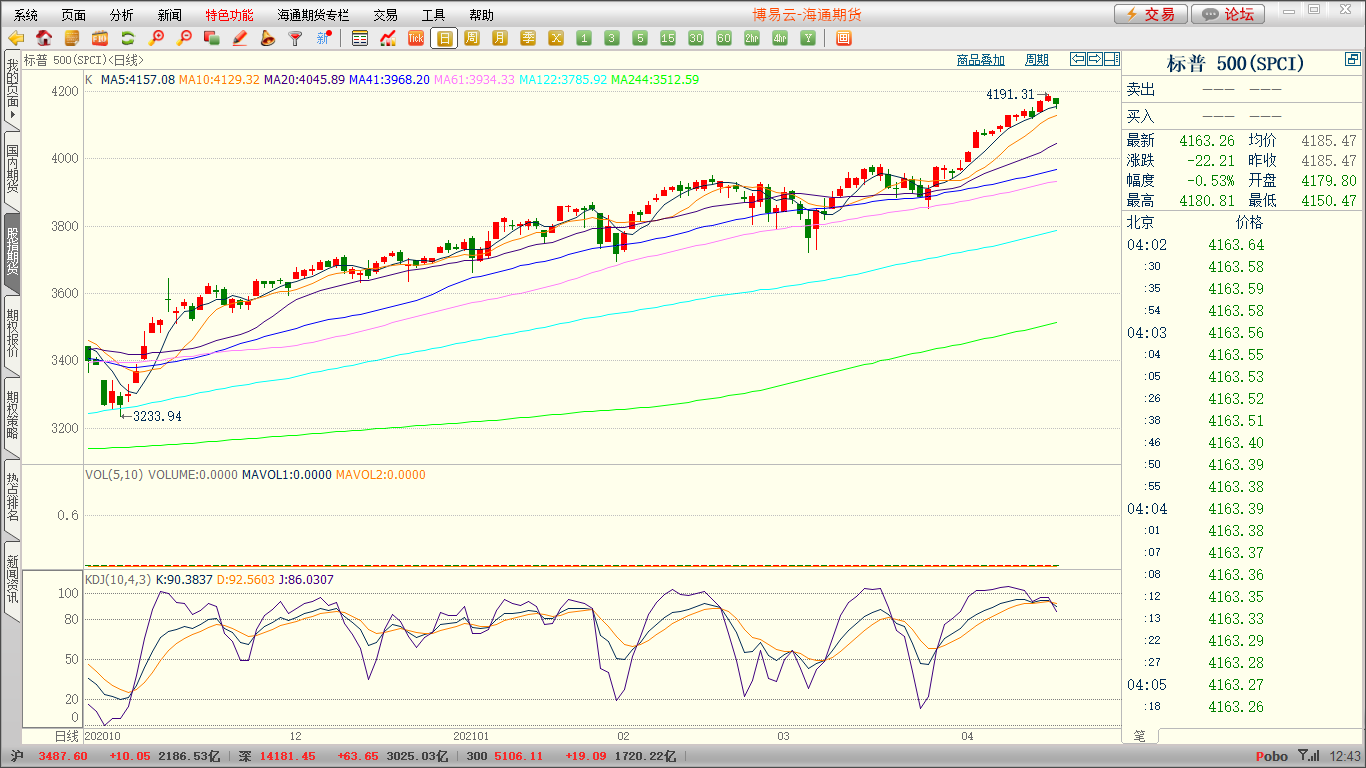Switch to 30-minute period
This screenshot has width=1366, height=768.
pos(696,38)
